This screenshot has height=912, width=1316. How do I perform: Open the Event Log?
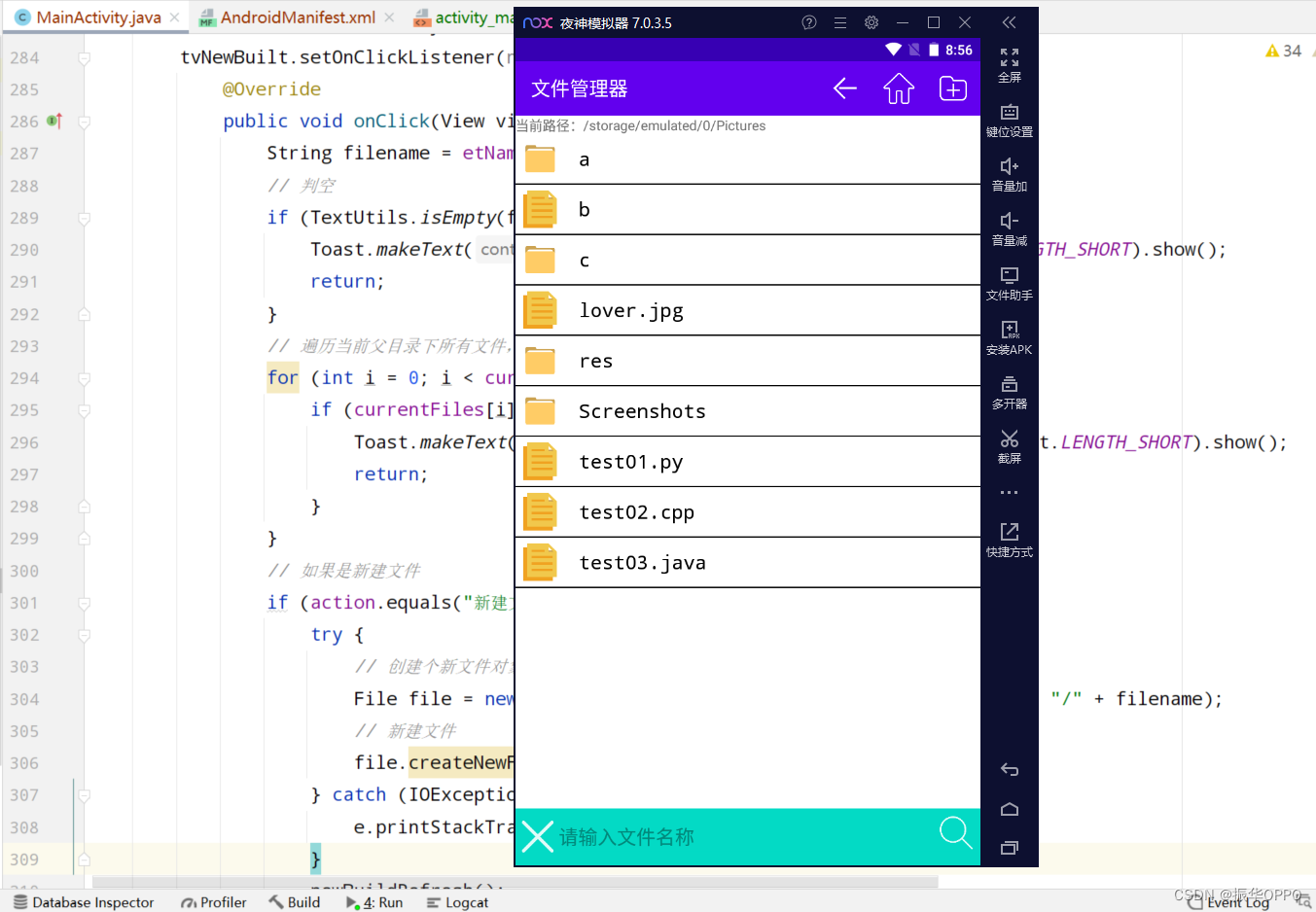1228,902
